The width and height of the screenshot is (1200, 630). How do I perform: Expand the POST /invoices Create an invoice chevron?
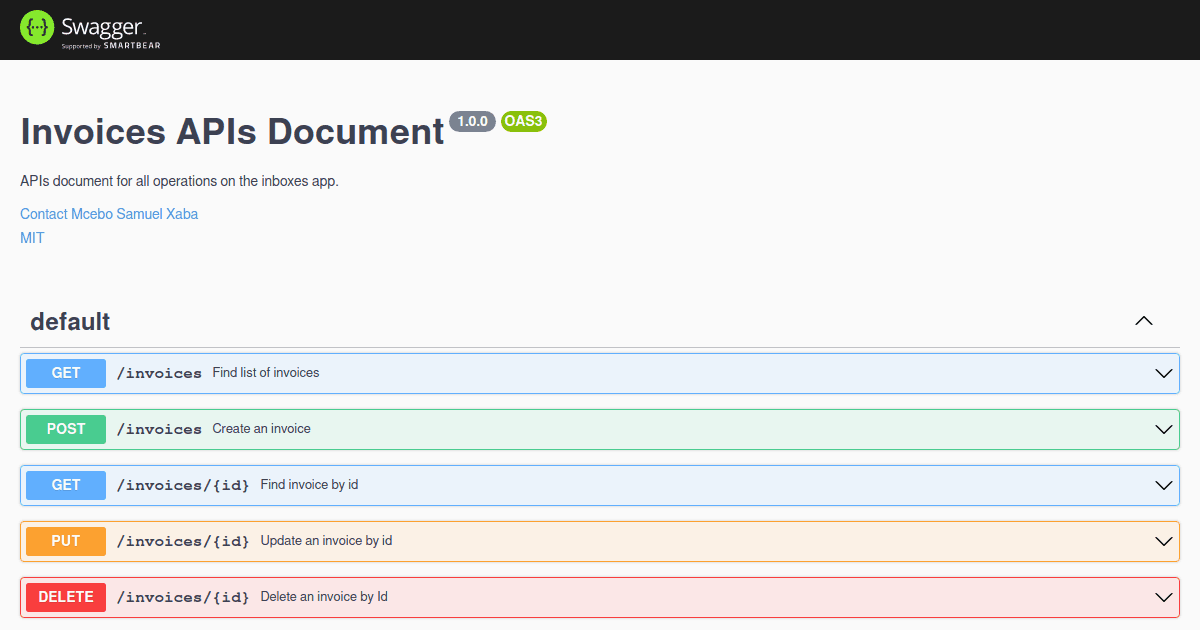[x=1164, y=429]
